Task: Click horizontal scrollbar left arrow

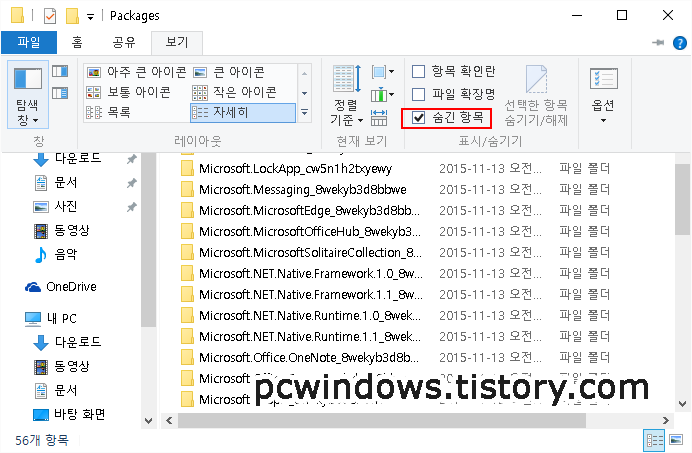Action: pos(169,421)
